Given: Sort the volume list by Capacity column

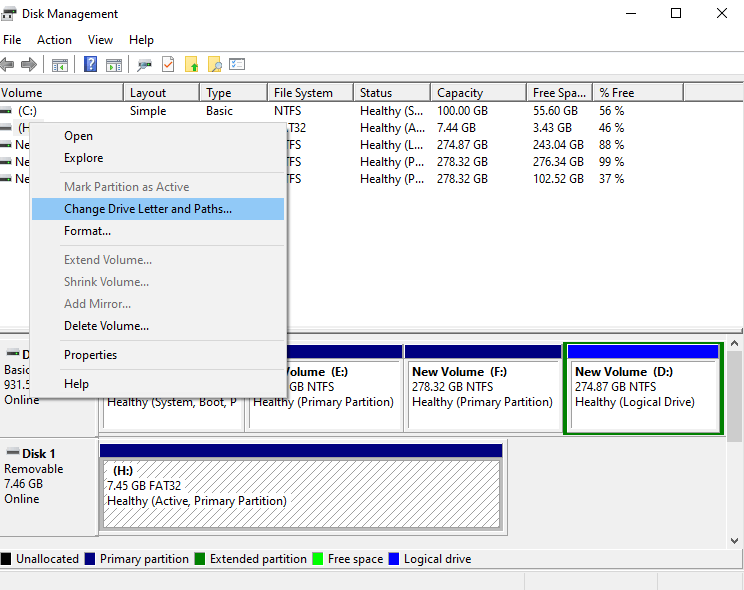Looking at the screenshot, I should click(478, 93).
